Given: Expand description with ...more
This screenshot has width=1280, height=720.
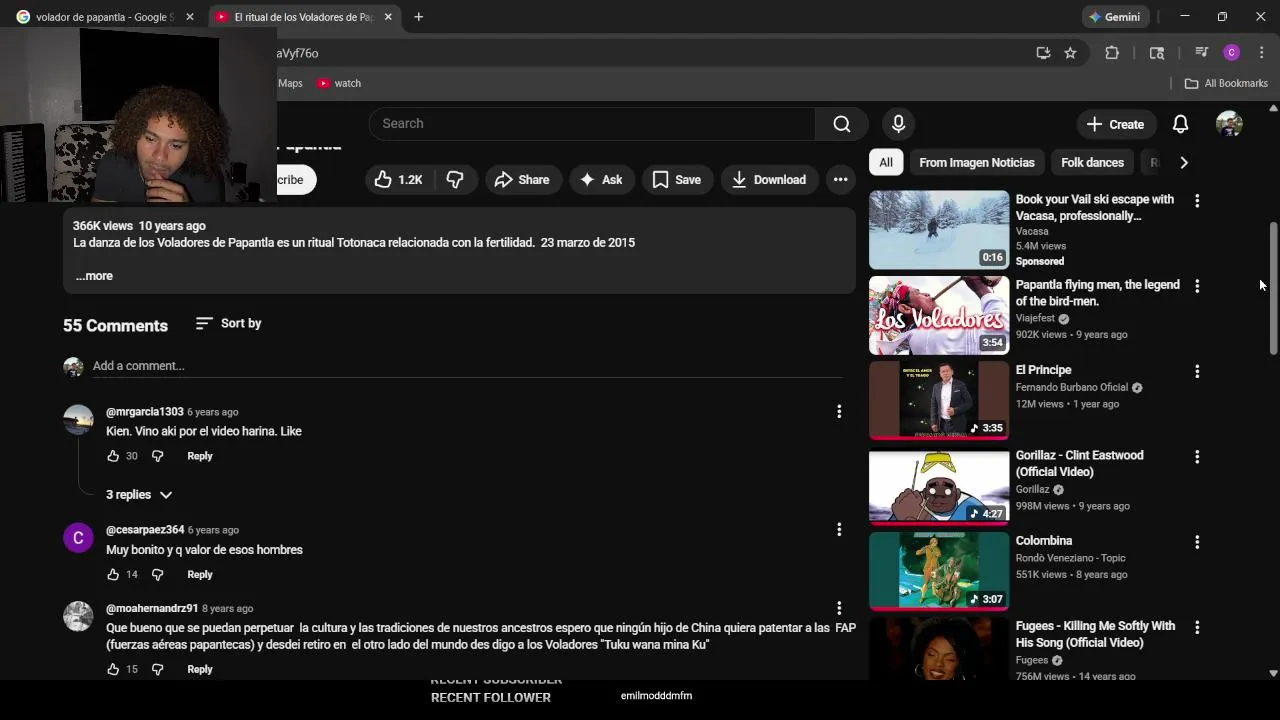Looking at the screenshot, I should 94,276.
